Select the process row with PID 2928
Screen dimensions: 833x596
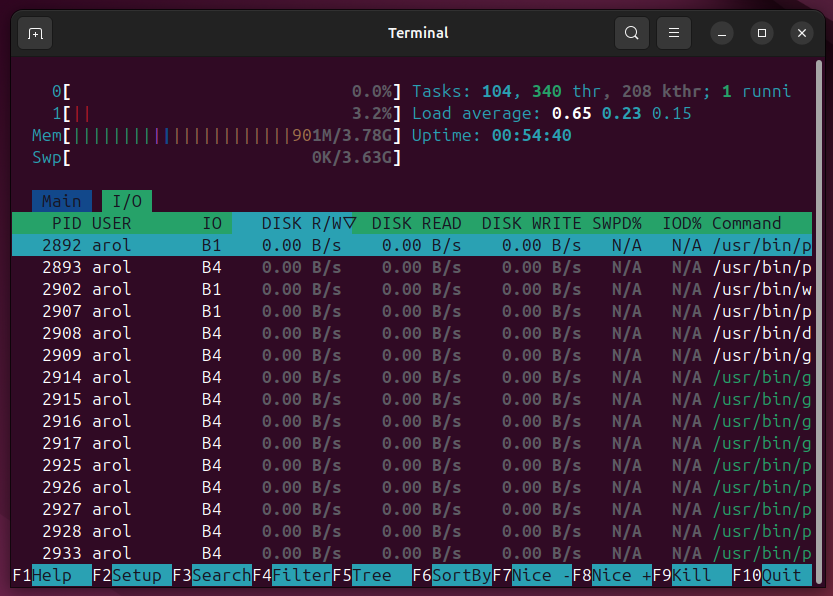[412, 532]
